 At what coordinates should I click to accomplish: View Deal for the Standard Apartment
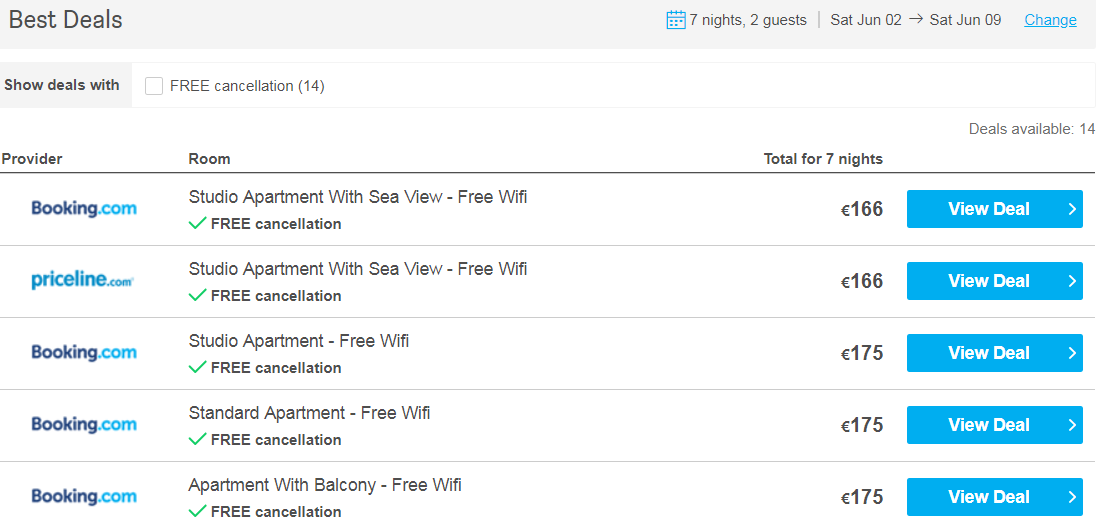988,425
